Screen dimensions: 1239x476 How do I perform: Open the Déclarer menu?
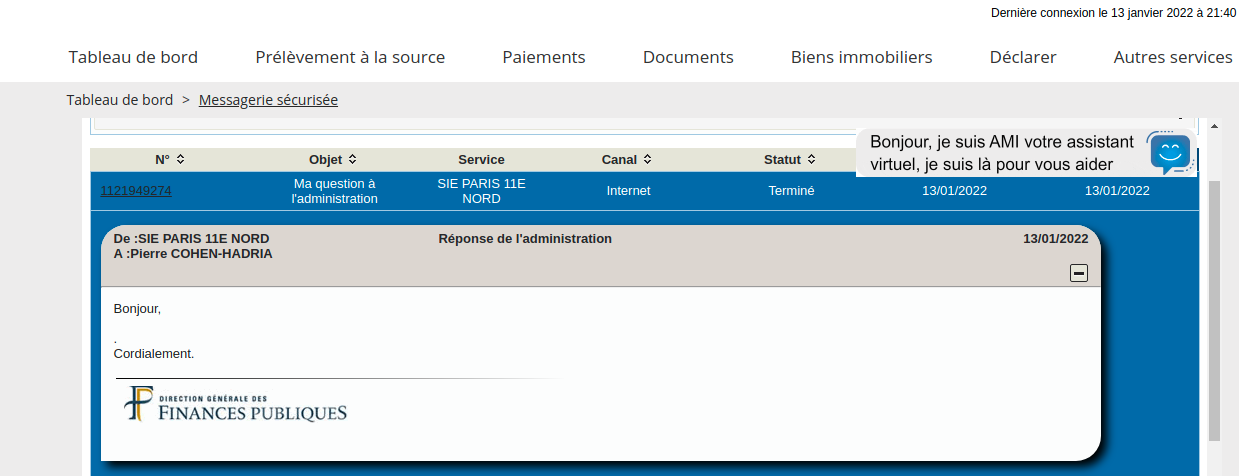(1023, 57)
